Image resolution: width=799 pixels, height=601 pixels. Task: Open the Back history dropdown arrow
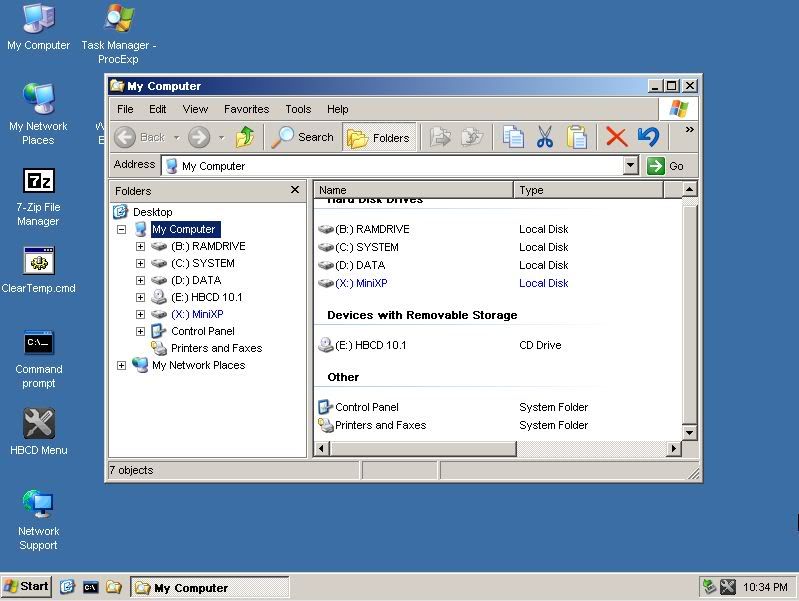click(176, 137)
